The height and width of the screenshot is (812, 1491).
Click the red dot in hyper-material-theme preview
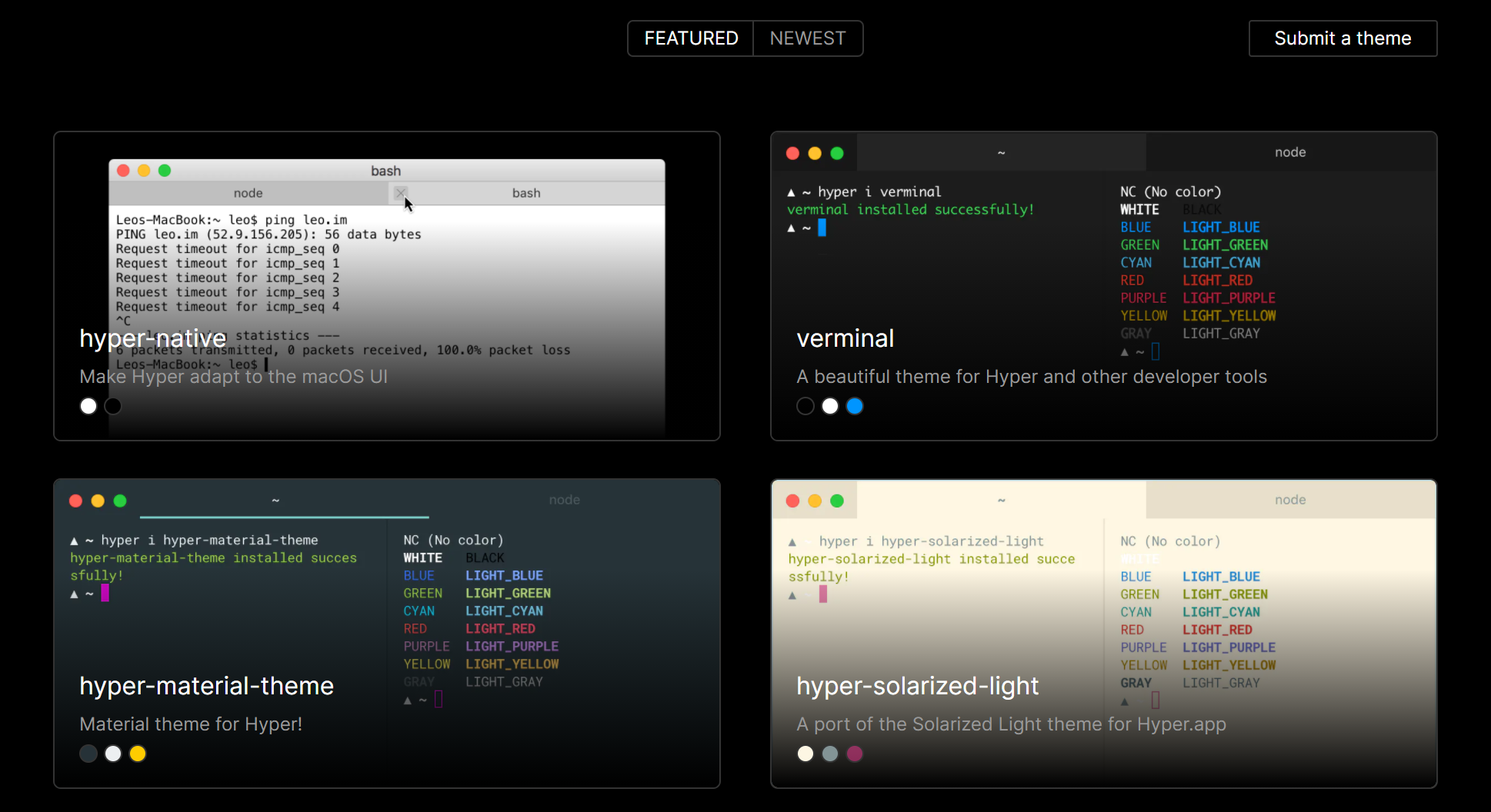(75, 501)
